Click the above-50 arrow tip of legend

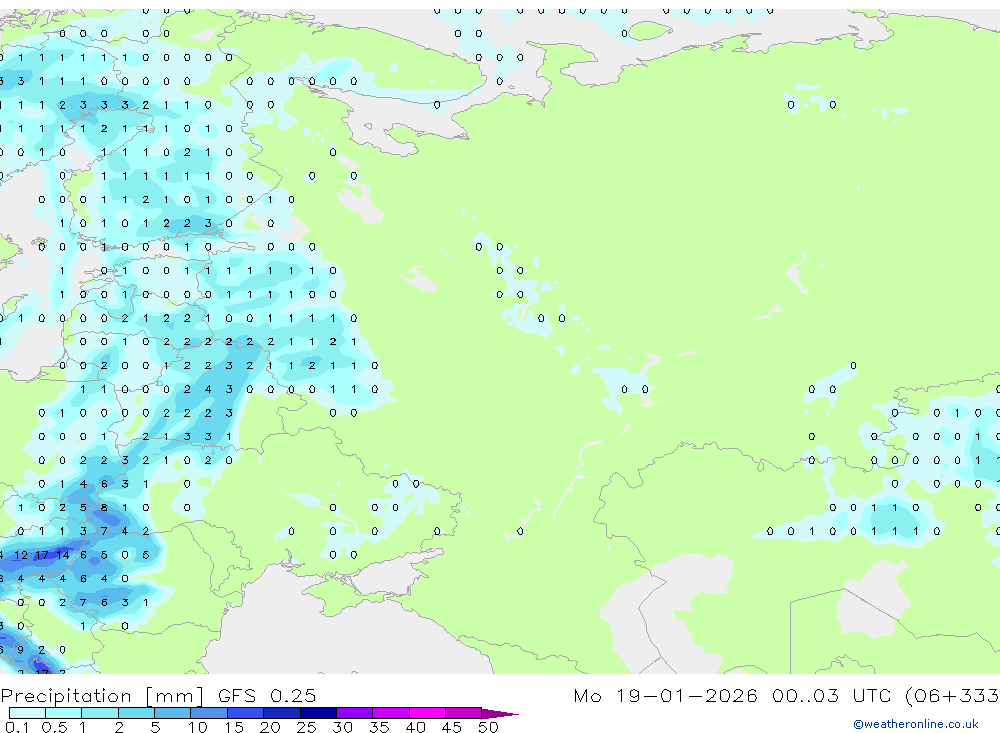click(499, 714)
